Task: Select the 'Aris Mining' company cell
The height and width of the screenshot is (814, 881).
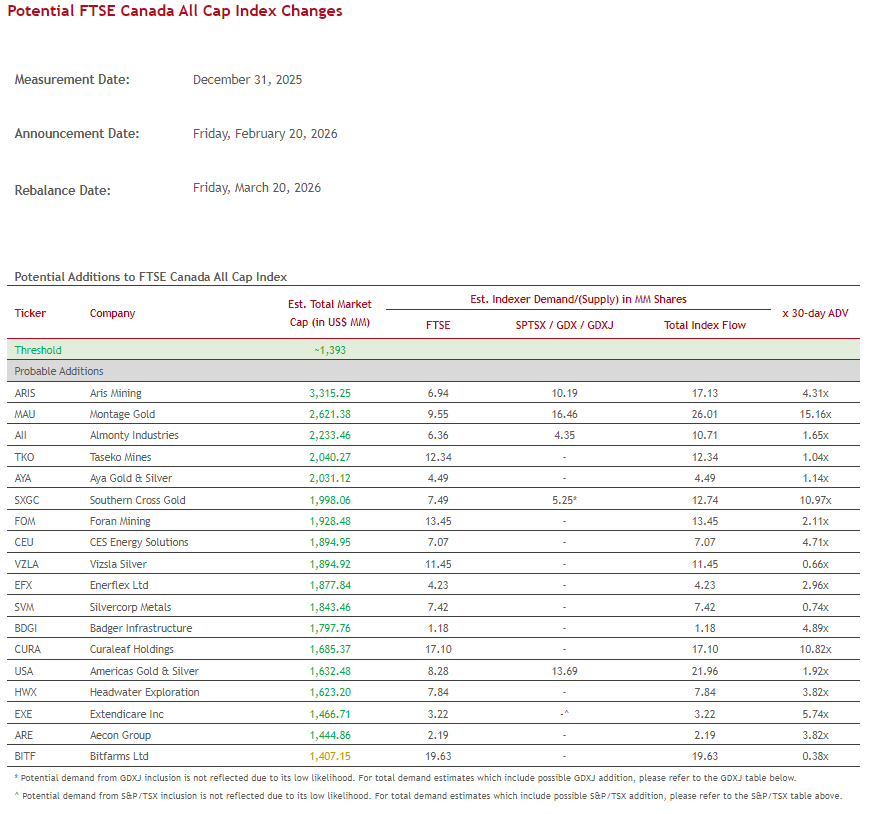Action: pyautogui.click(x=116, y=393)
